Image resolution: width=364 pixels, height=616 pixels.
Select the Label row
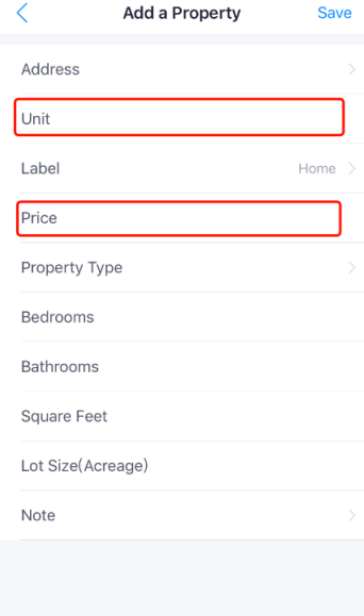pyautogui.click(x=182, y=169)
